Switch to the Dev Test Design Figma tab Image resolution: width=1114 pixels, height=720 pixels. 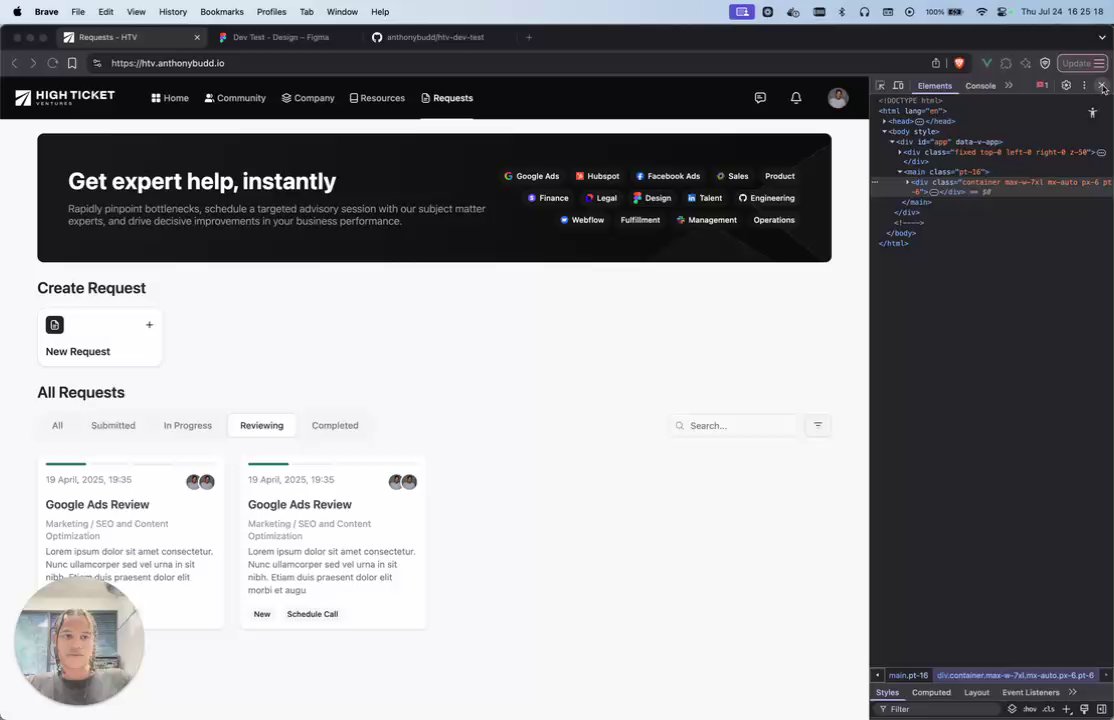[x=281, y=38]
